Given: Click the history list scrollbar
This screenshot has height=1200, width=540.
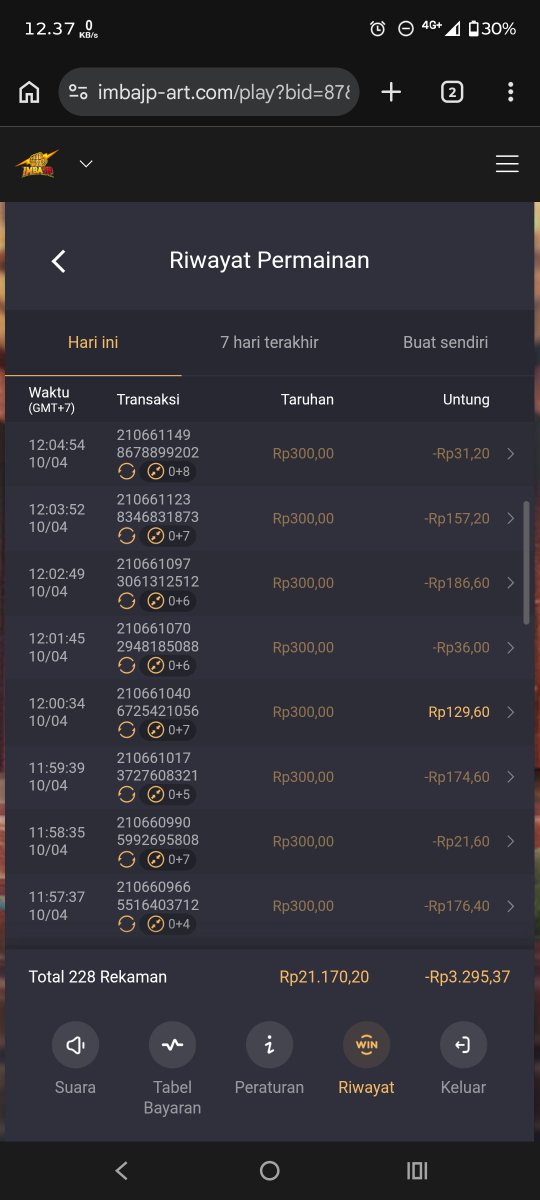Looking at the screenshot, I should (x=527, y=563).
